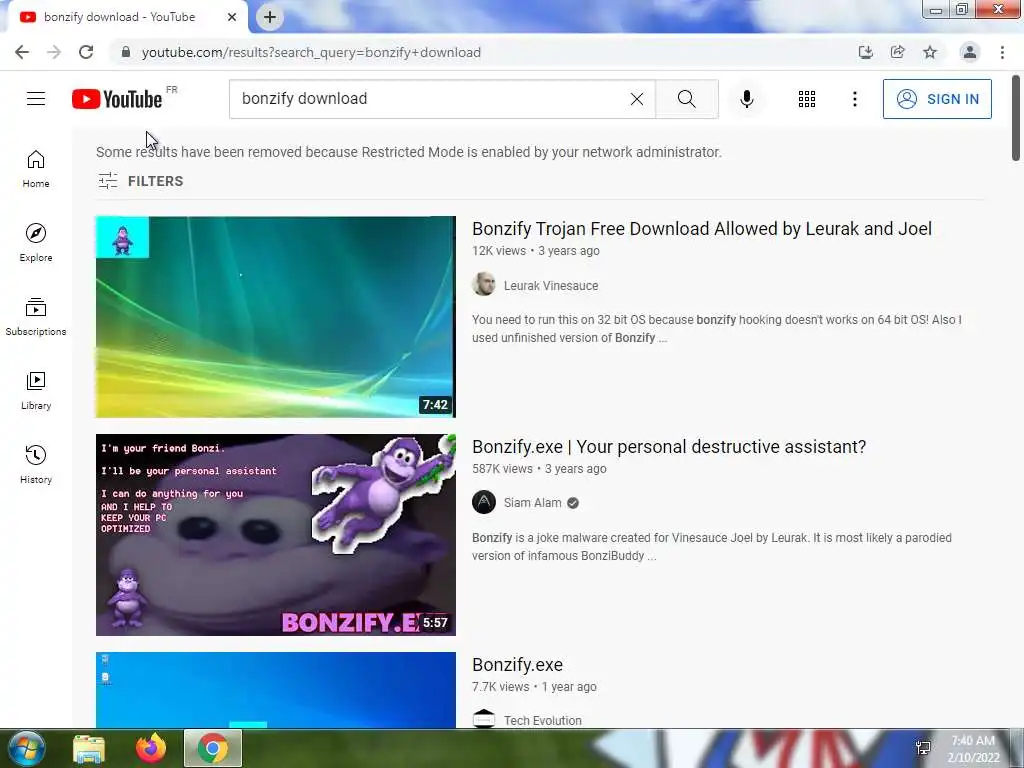Start voice search with microphone icon

(x=747, y=99)
